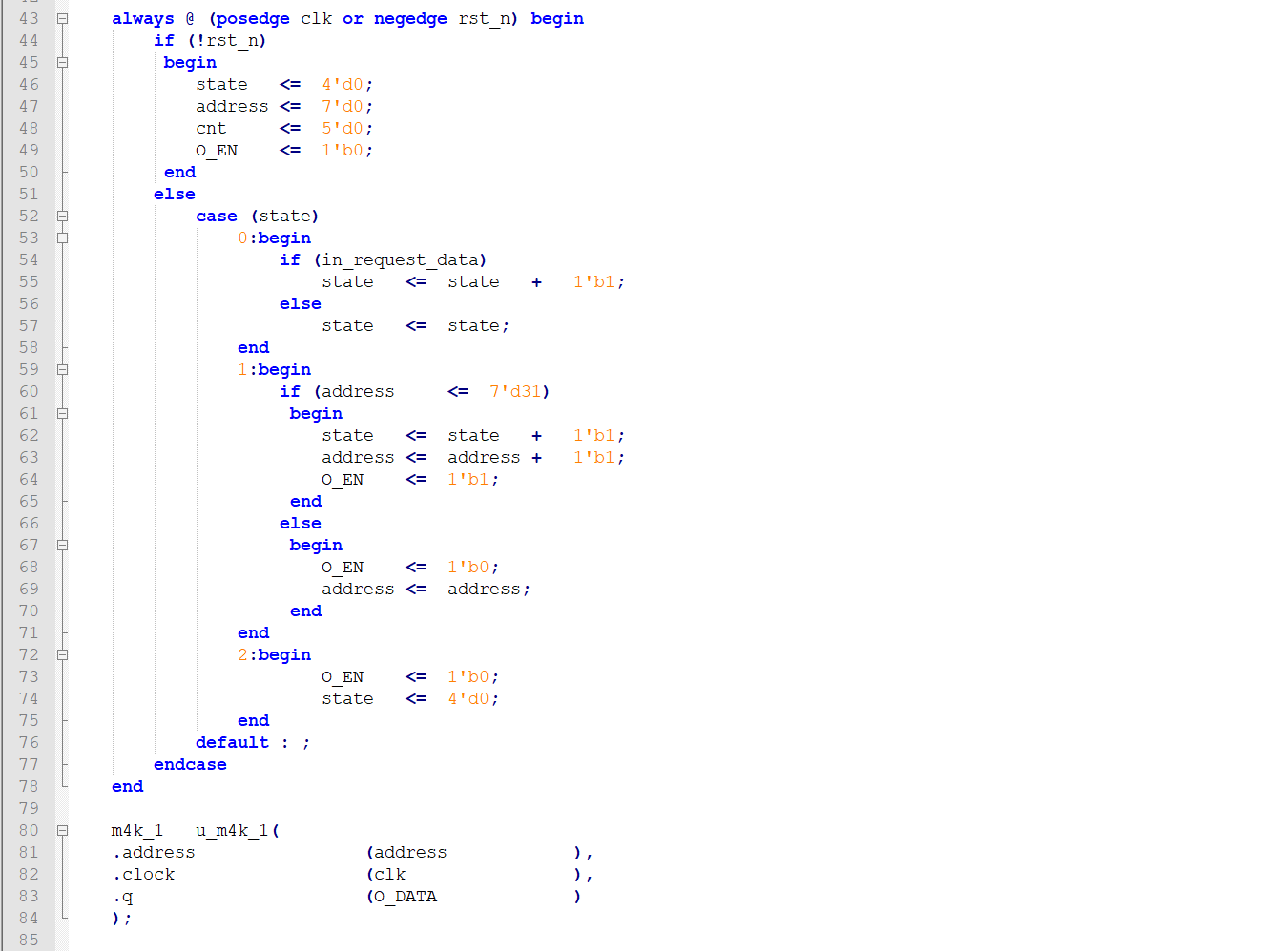Collapse the else begin block at line 67

click(62, 546)
